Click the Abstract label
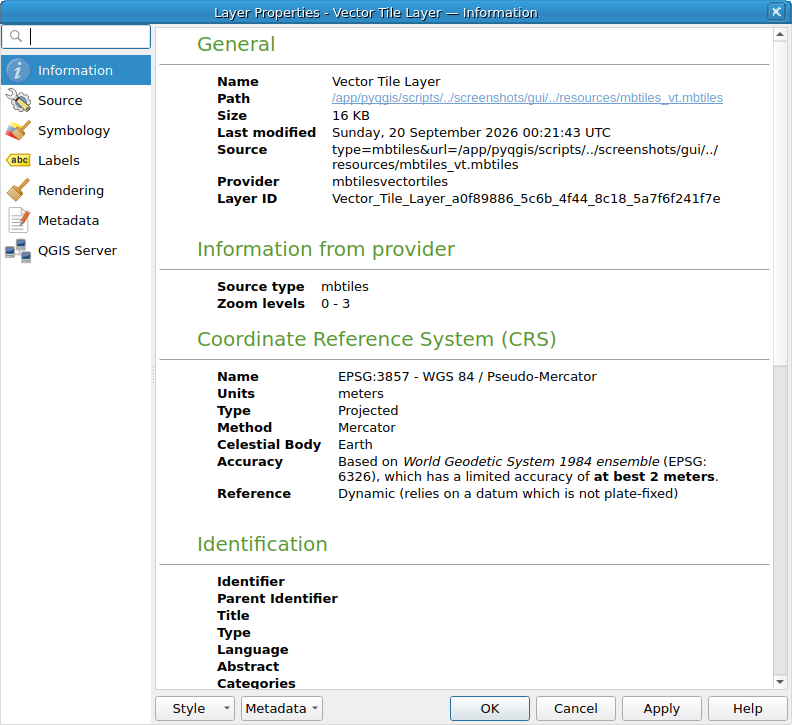The image size is (792, 725). pyautogui.click(x=248, y=667)
